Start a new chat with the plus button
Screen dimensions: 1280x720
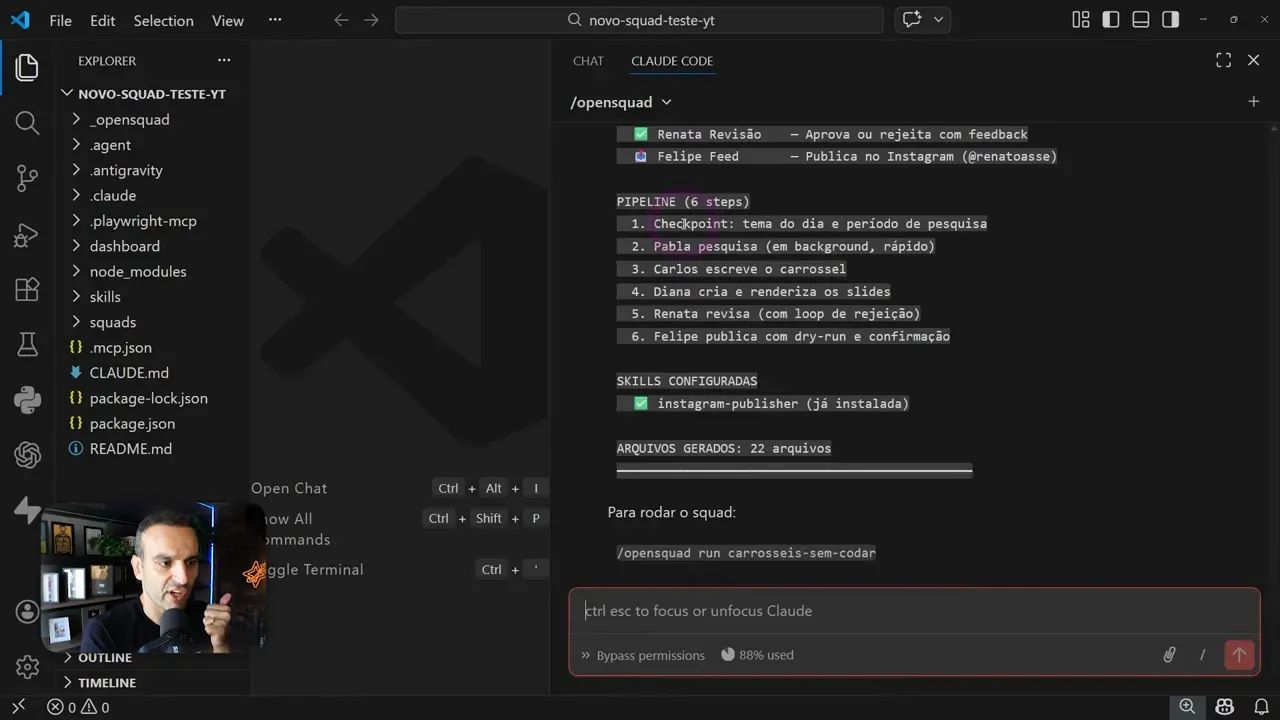tap(1254, 101)
